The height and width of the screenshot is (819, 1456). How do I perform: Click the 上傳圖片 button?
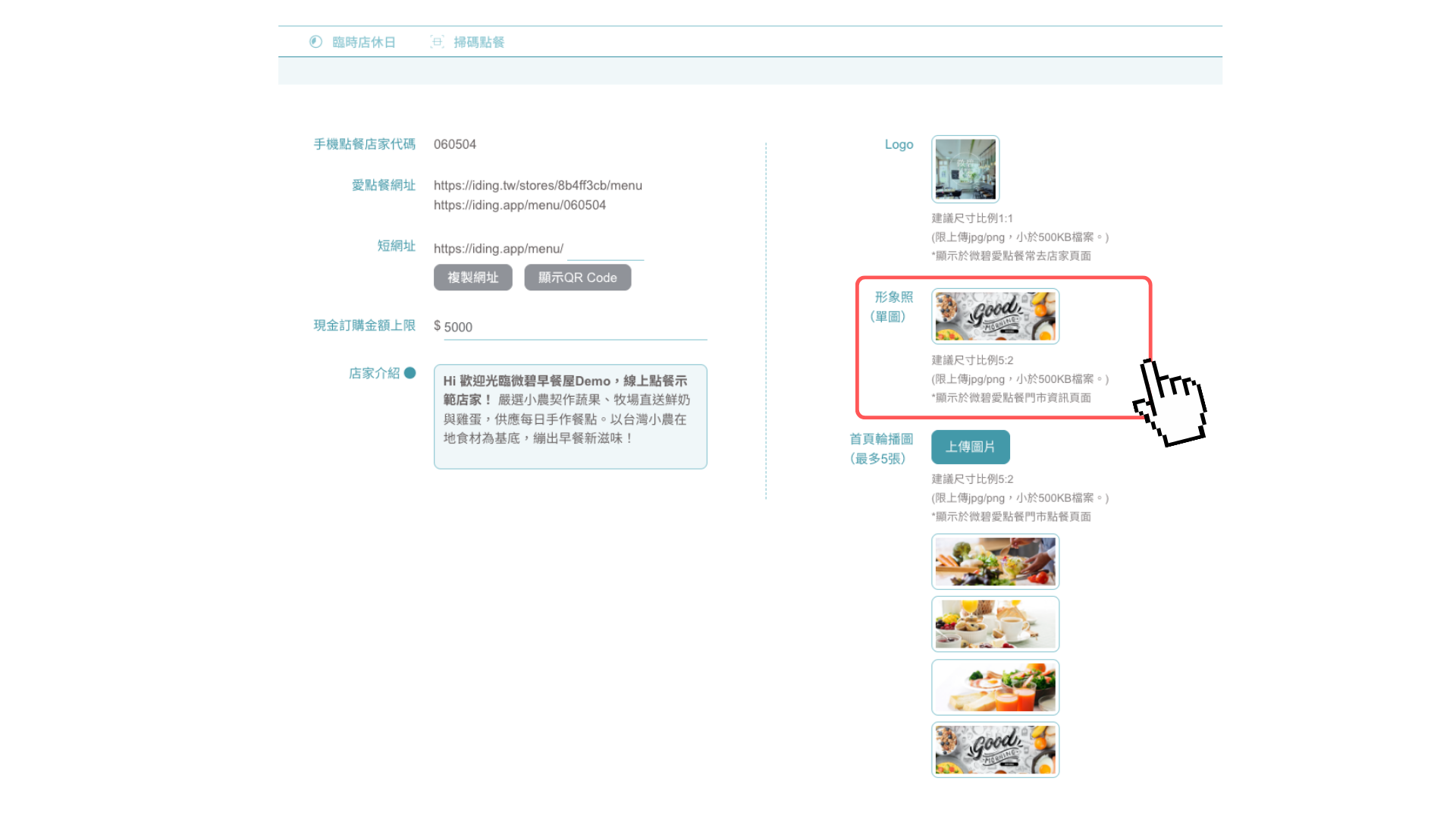[971, 447]
